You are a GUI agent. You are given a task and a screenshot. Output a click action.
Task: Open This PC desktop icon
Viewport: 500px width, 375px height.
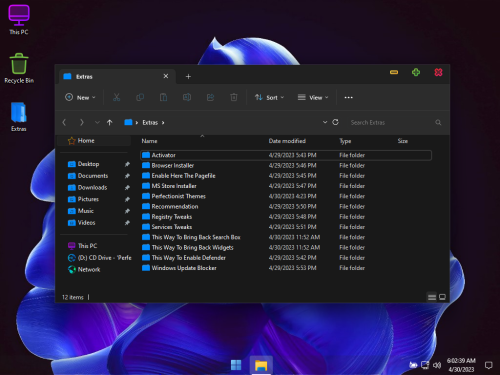point(19,20)
